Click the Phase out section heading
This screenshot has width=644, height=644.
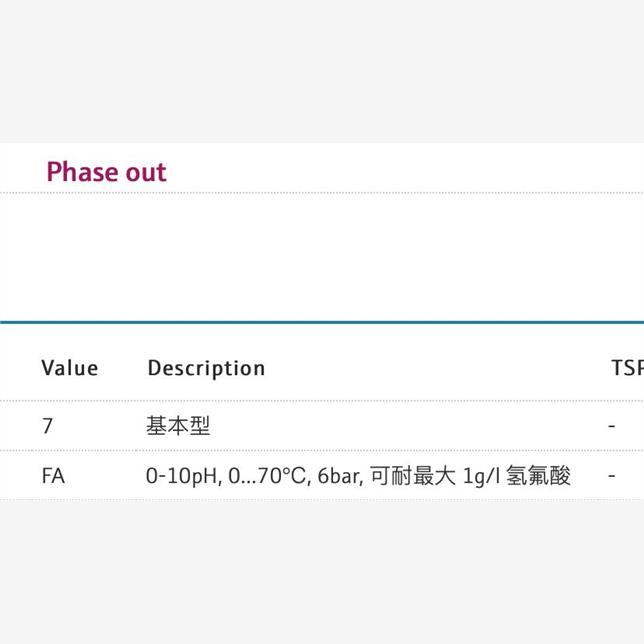click(x=106, y=172)
